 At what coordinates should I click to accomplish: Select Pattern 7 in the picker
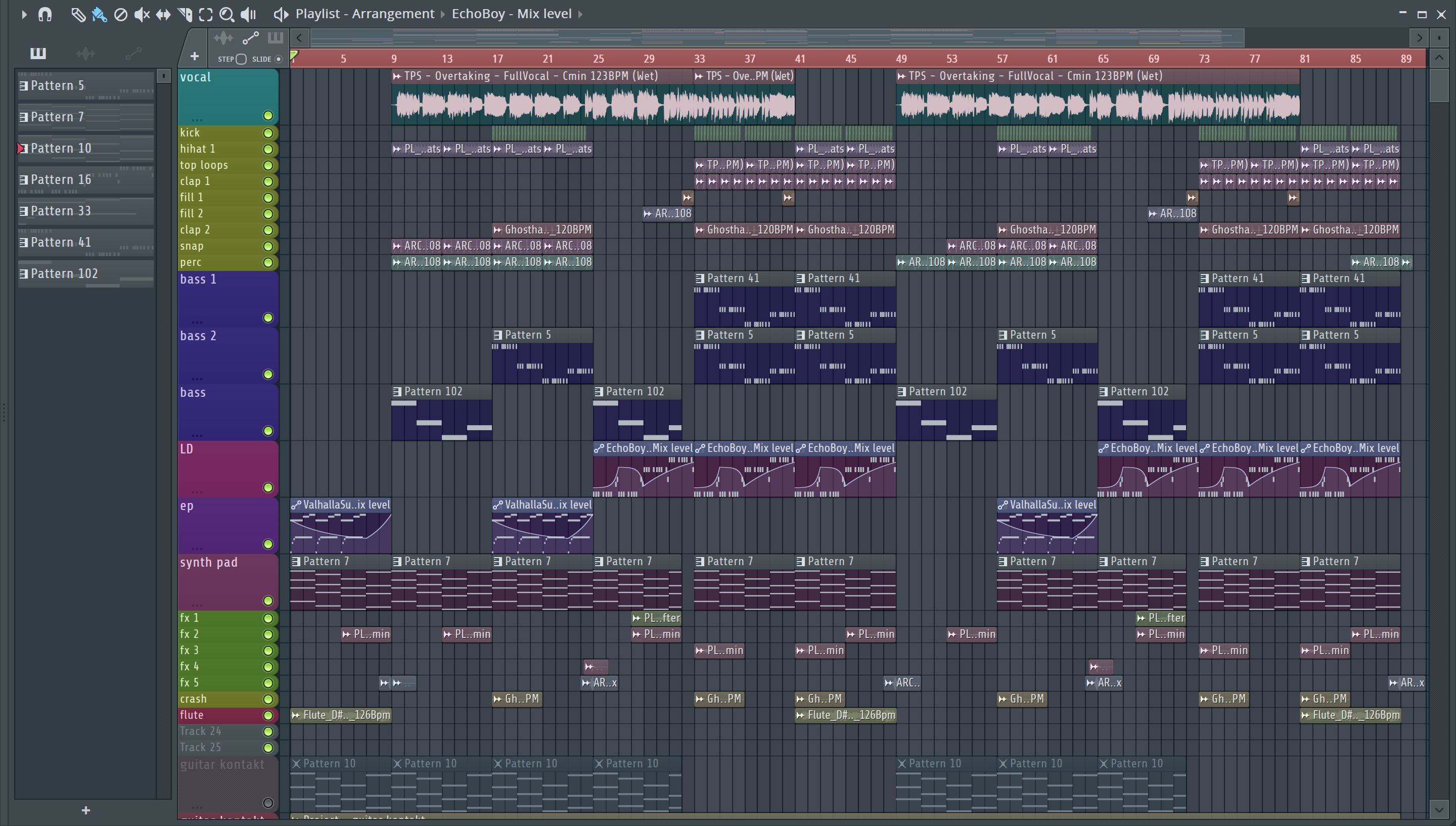click(x=85, y=117)
